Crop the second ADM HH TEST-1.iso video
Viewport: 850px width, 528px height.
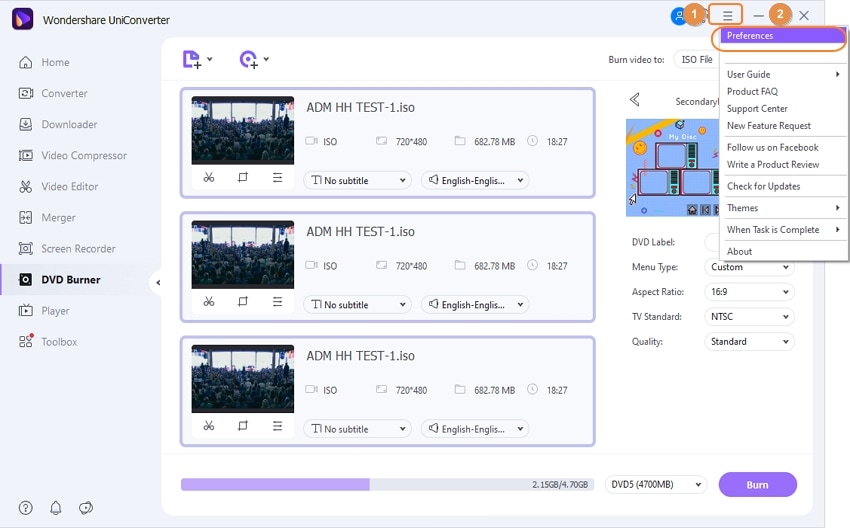pos(243,301)
